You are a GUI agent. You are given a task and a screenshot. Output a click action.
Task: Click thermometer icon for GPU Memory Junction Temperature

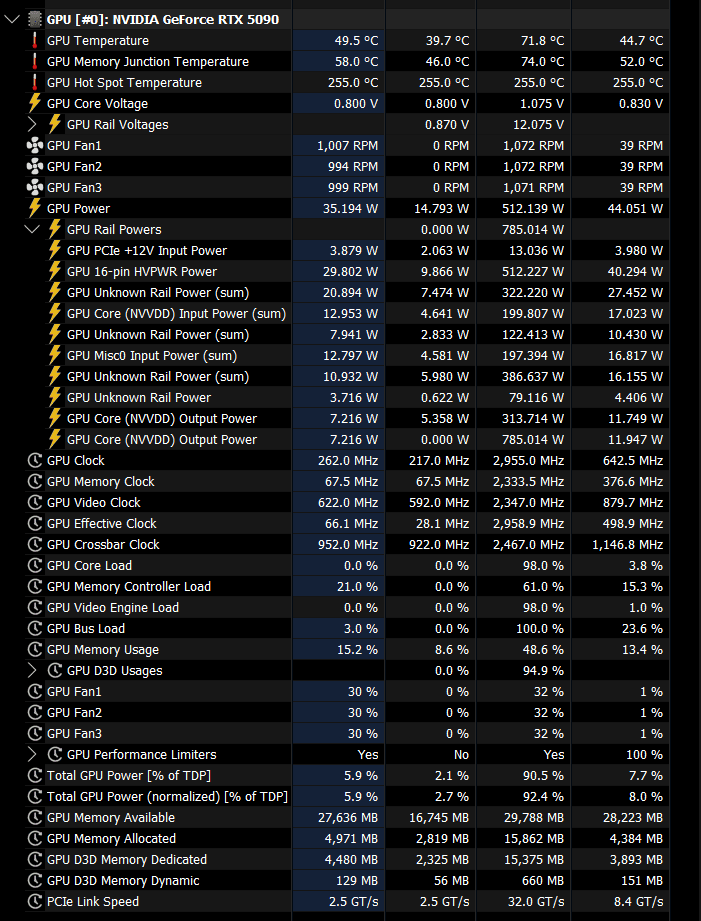35,62
